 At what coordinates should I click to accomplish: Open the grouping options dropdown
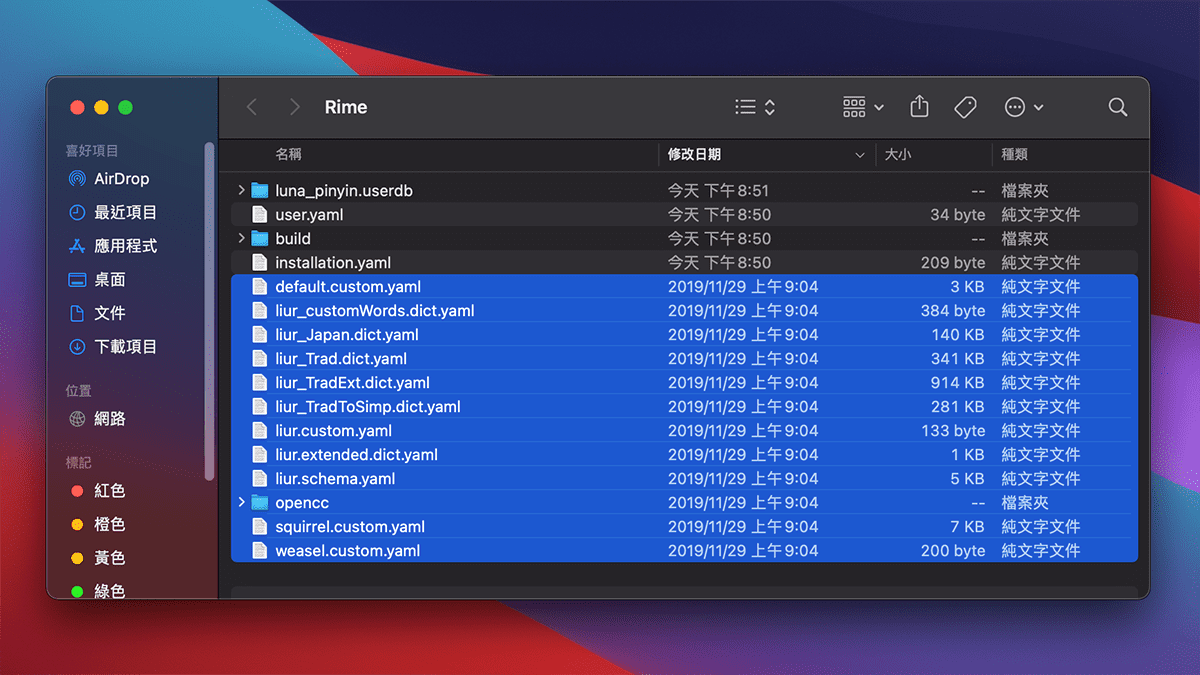point(863,107)
